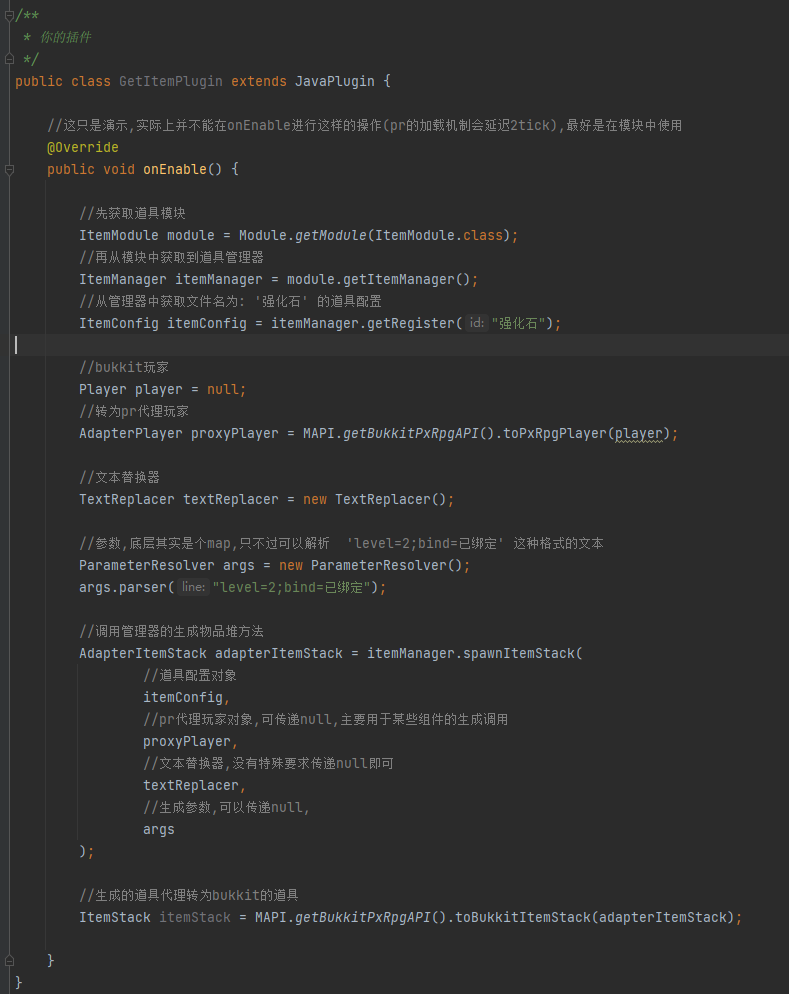Click the underlined player argument
Viewport: 789px width, 994px height.
tap(638, 434)
